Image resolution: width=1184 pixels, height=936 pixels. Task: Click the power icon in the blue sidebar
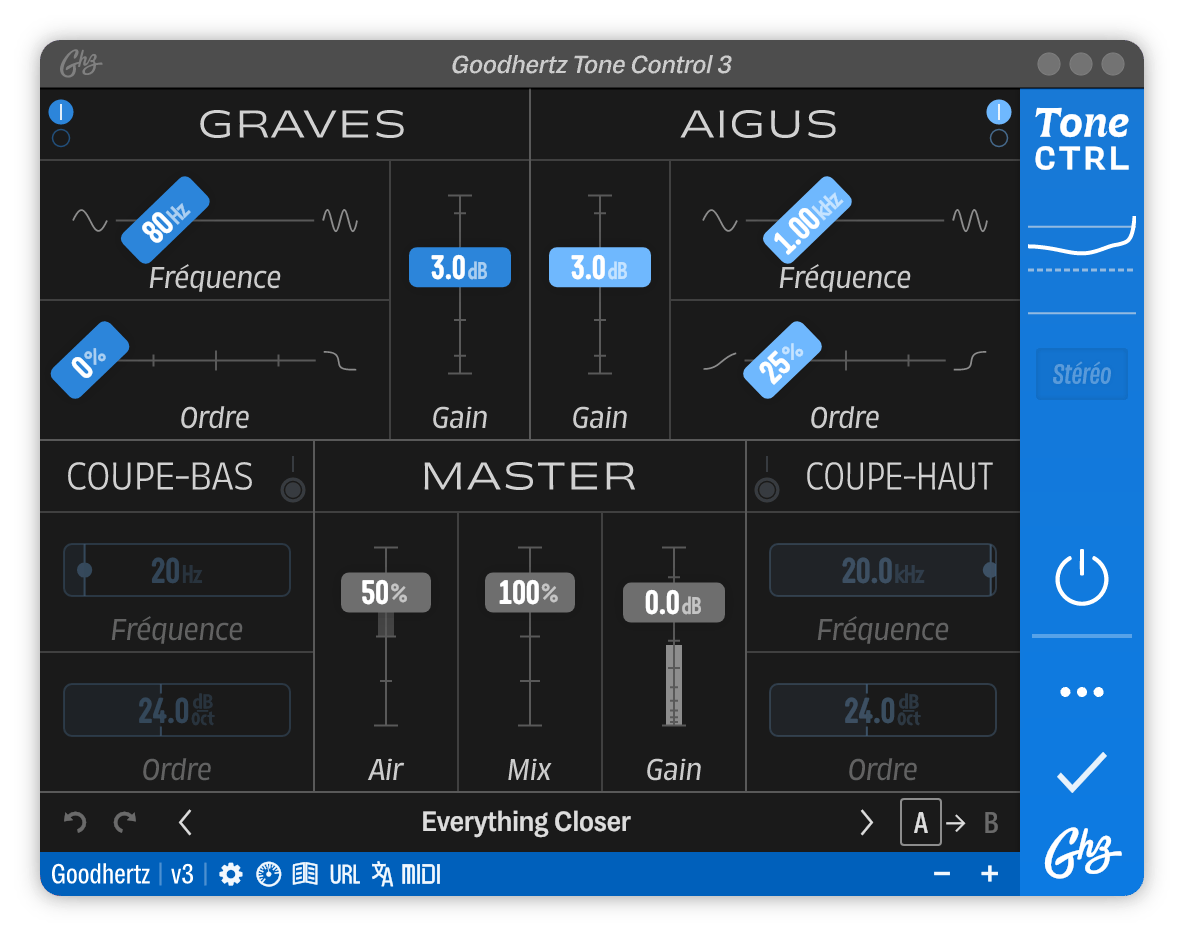click(x=1081, y=577)
